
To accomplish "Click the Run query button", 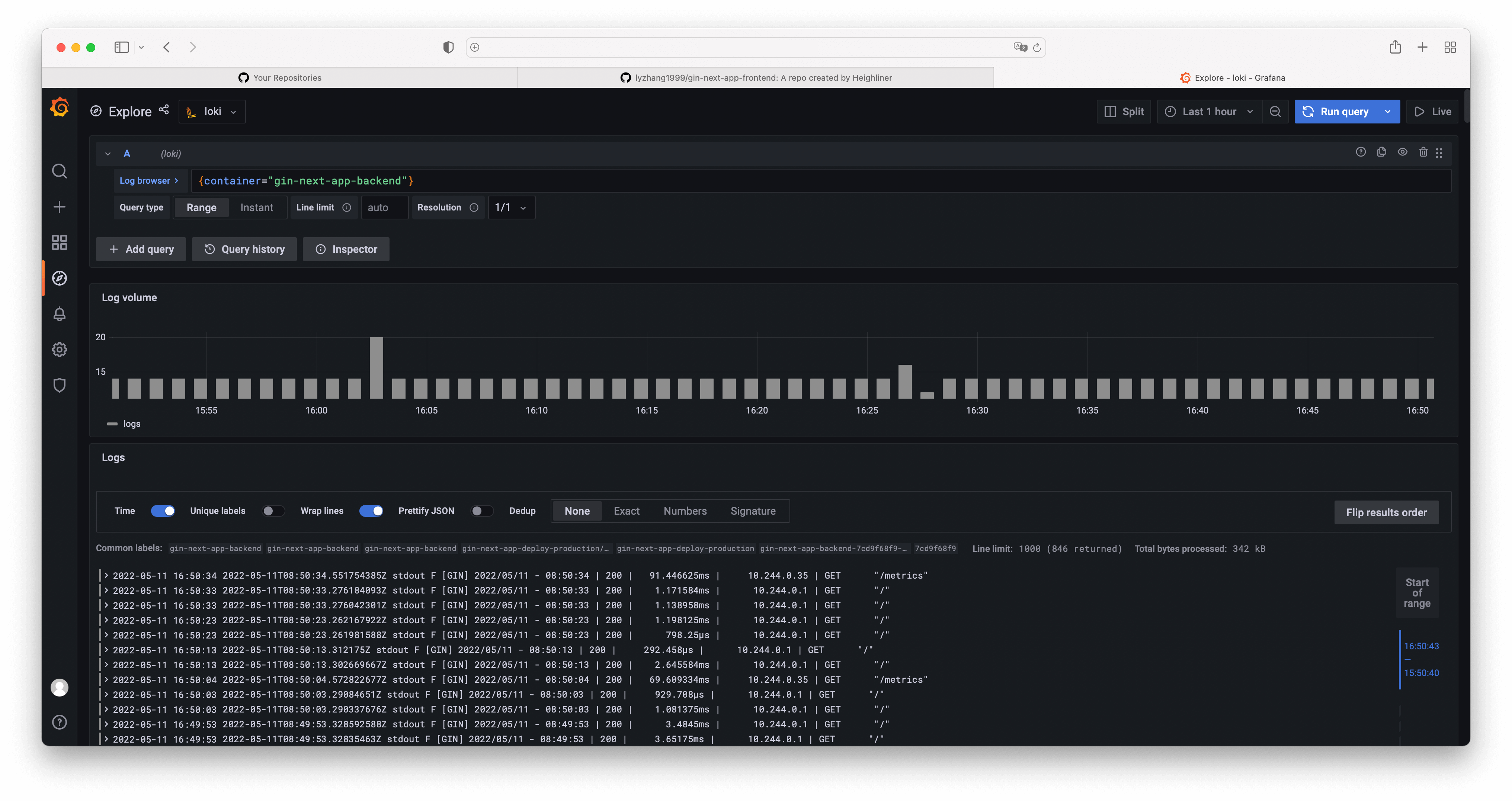I will click(x=1336, y=112).
